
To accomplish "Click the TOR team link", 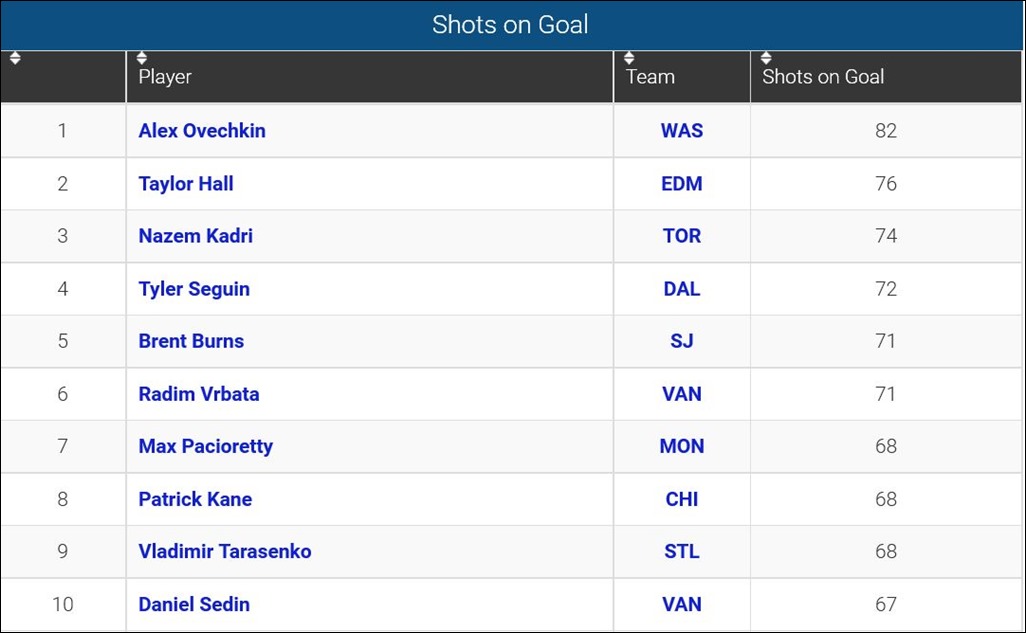I will [681, 236].
